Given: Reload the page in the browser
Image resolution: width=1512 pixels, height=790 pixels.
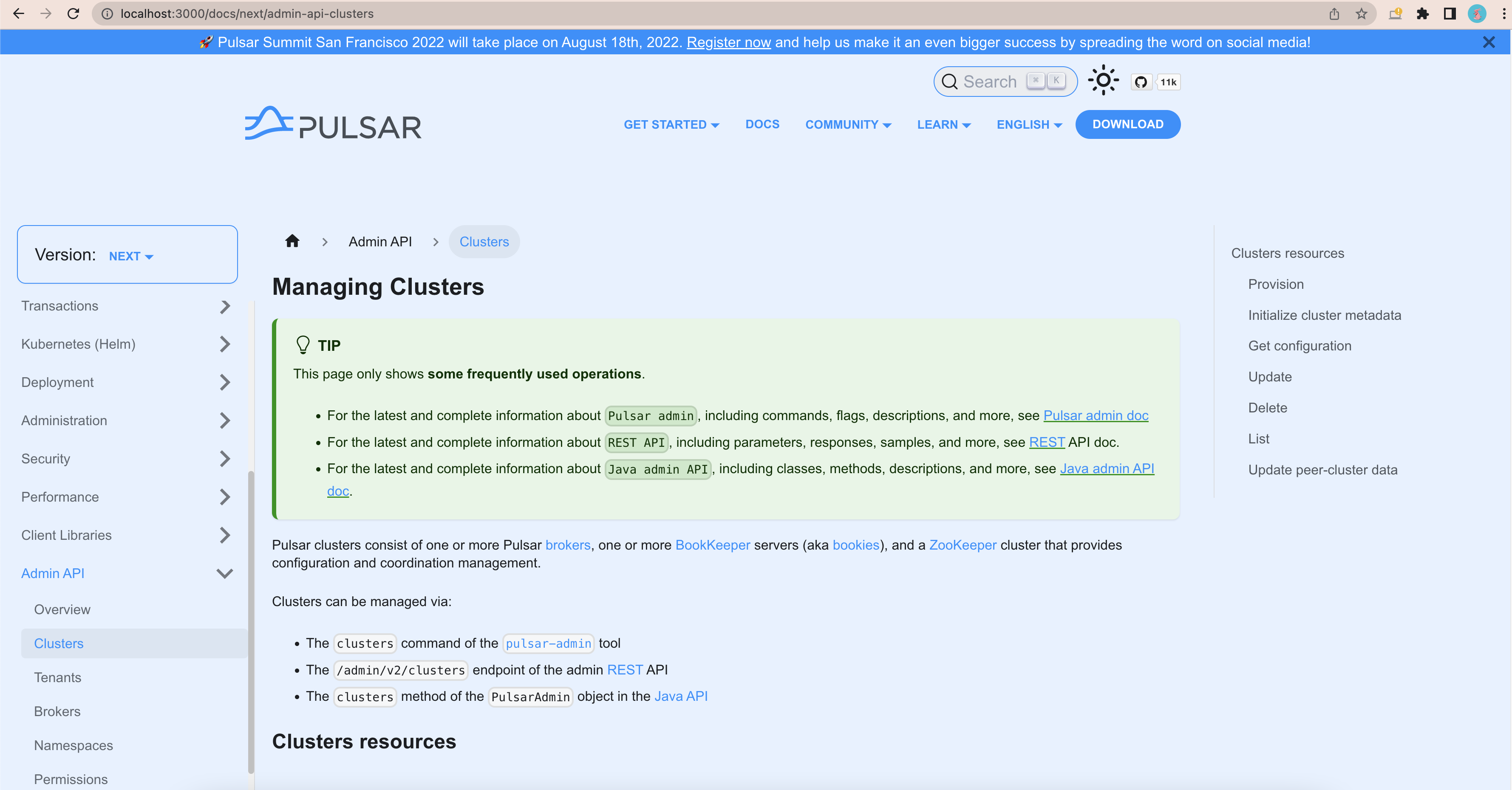Looking at the screenshot, I should (x=73, y=14).
